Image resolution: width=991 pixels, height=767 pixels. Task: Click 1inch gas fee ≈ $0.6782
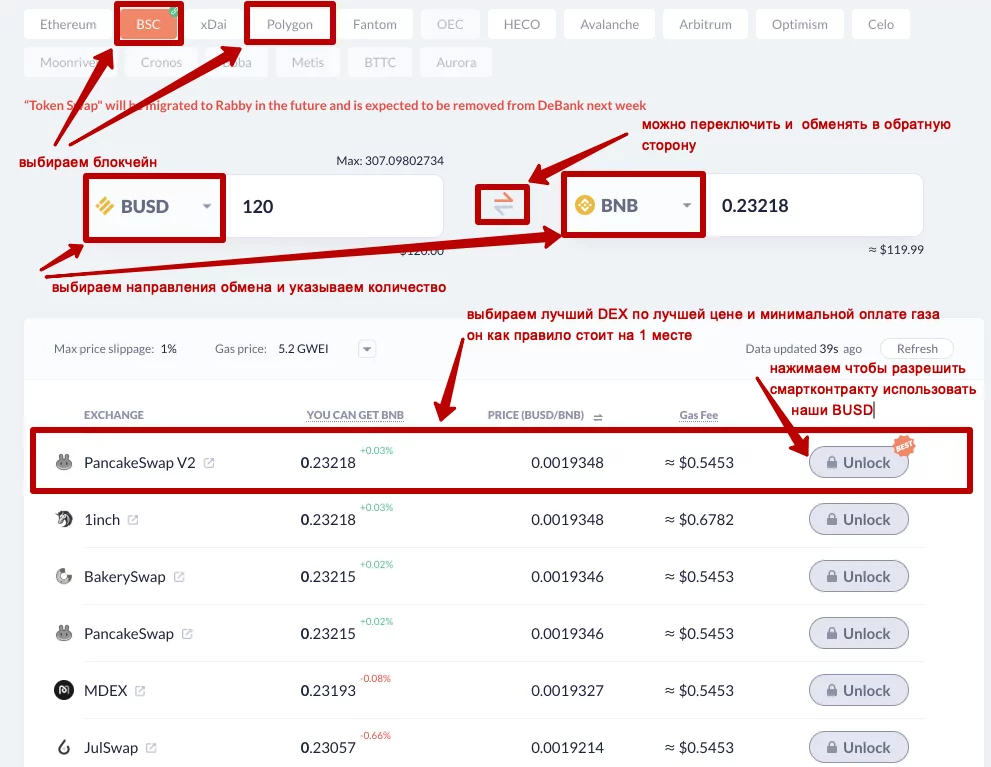699,519
